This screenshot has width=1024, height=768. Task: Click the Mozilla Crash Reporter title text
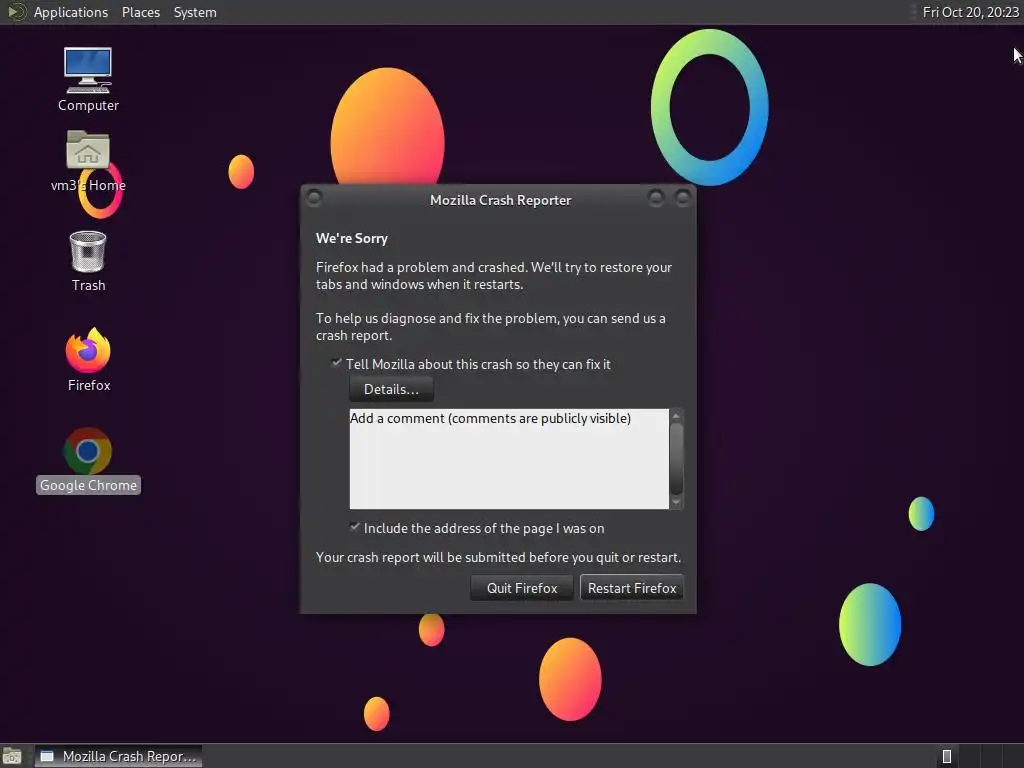[x=500, y=200]
